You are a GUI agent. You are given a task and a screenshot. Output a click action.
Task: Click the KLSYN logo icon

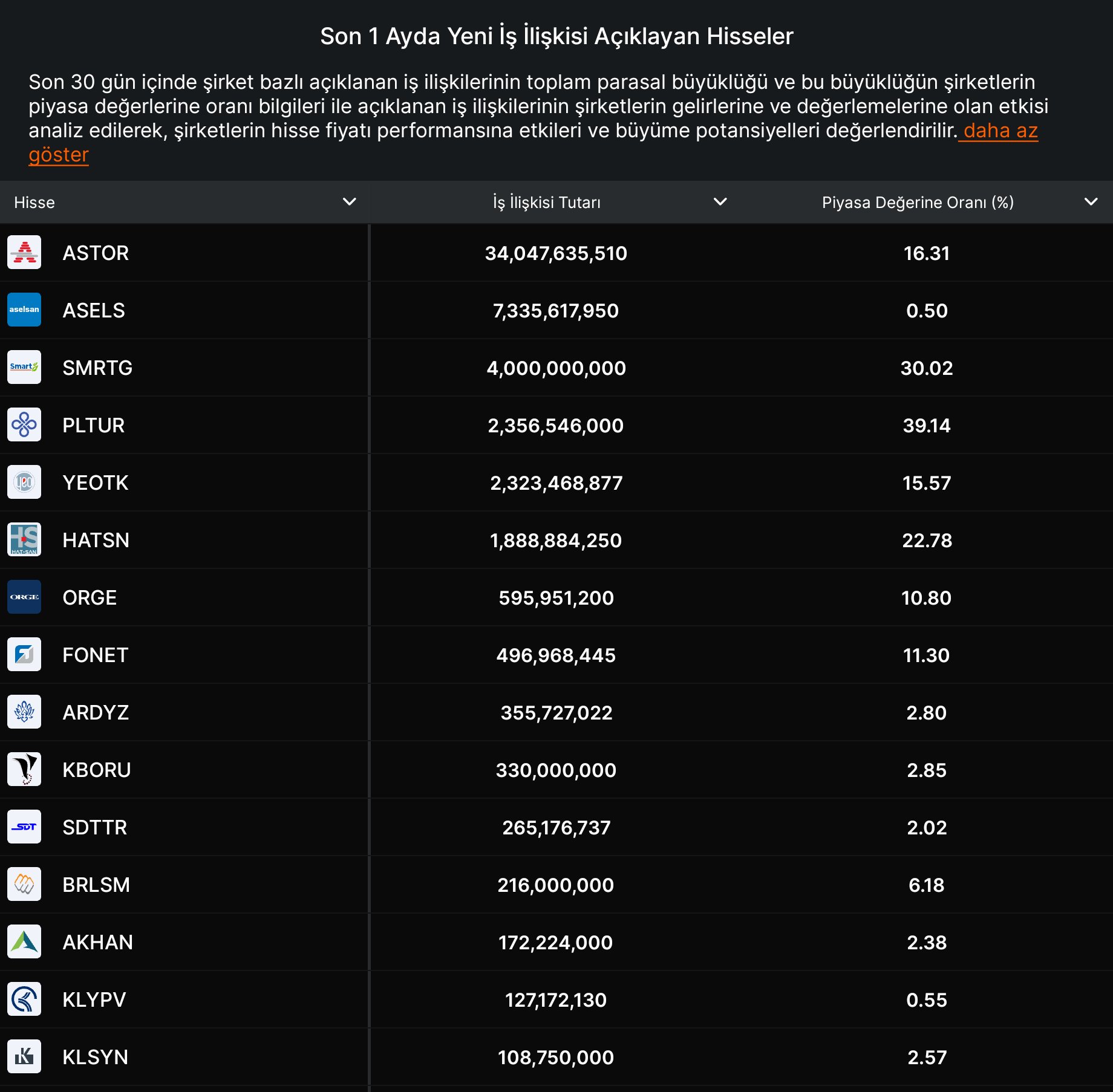point(24,1057)
